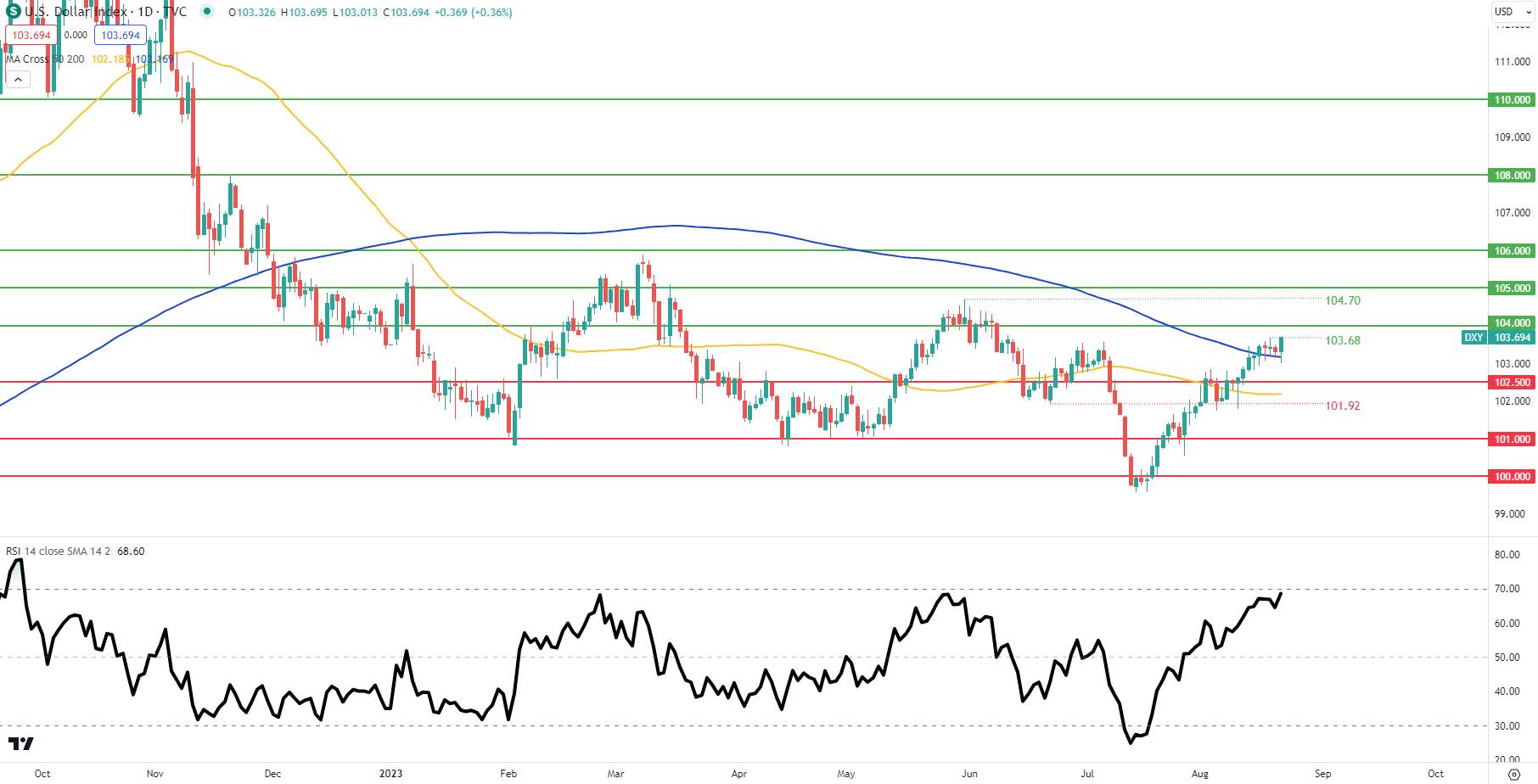Click the green dollar symbol logo icon
This screenshot has height=784, width=1538.
click(13, 12)
